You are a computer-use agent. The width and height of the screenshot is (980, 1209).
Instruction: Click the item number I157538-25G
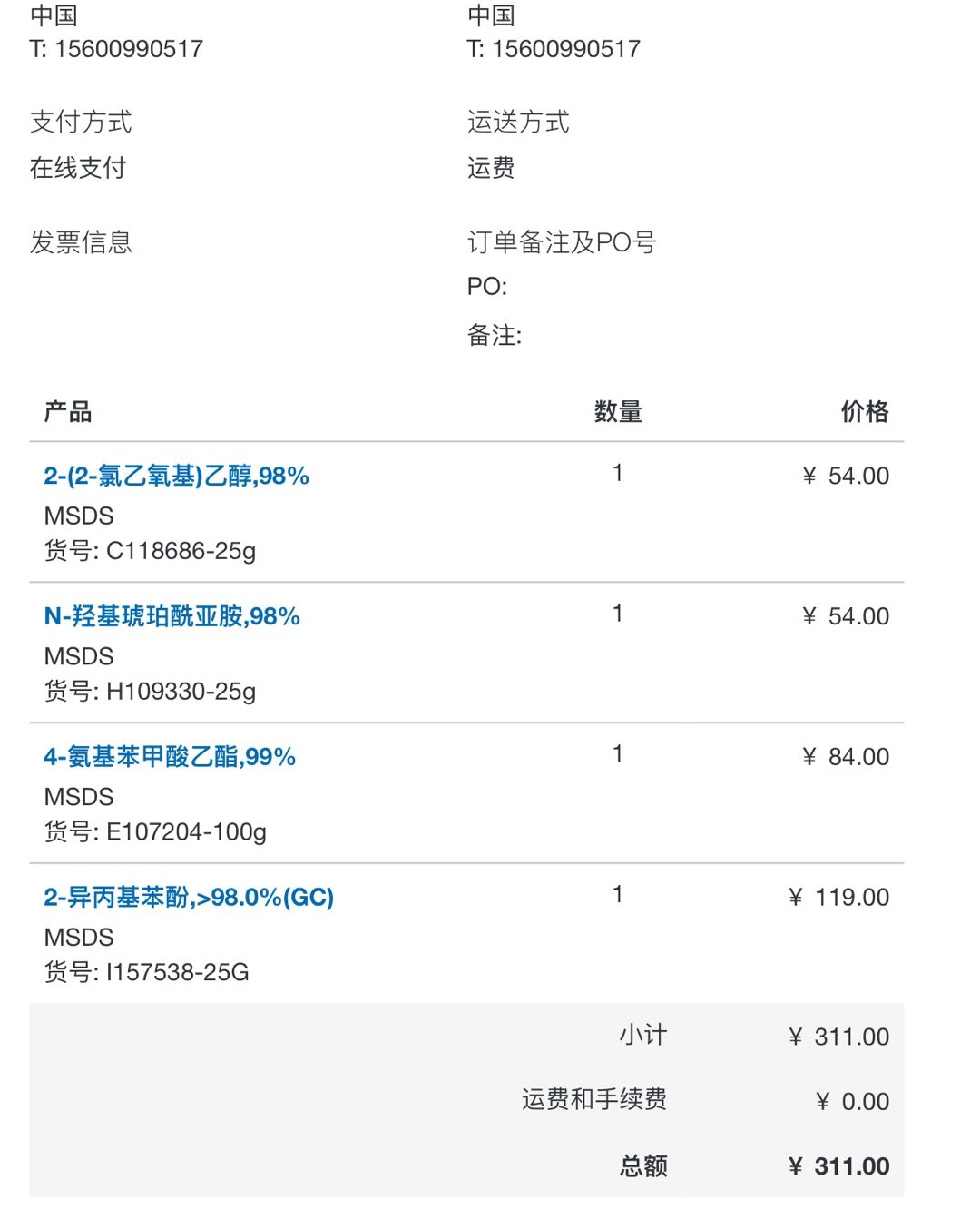click(x=177, y=973)
